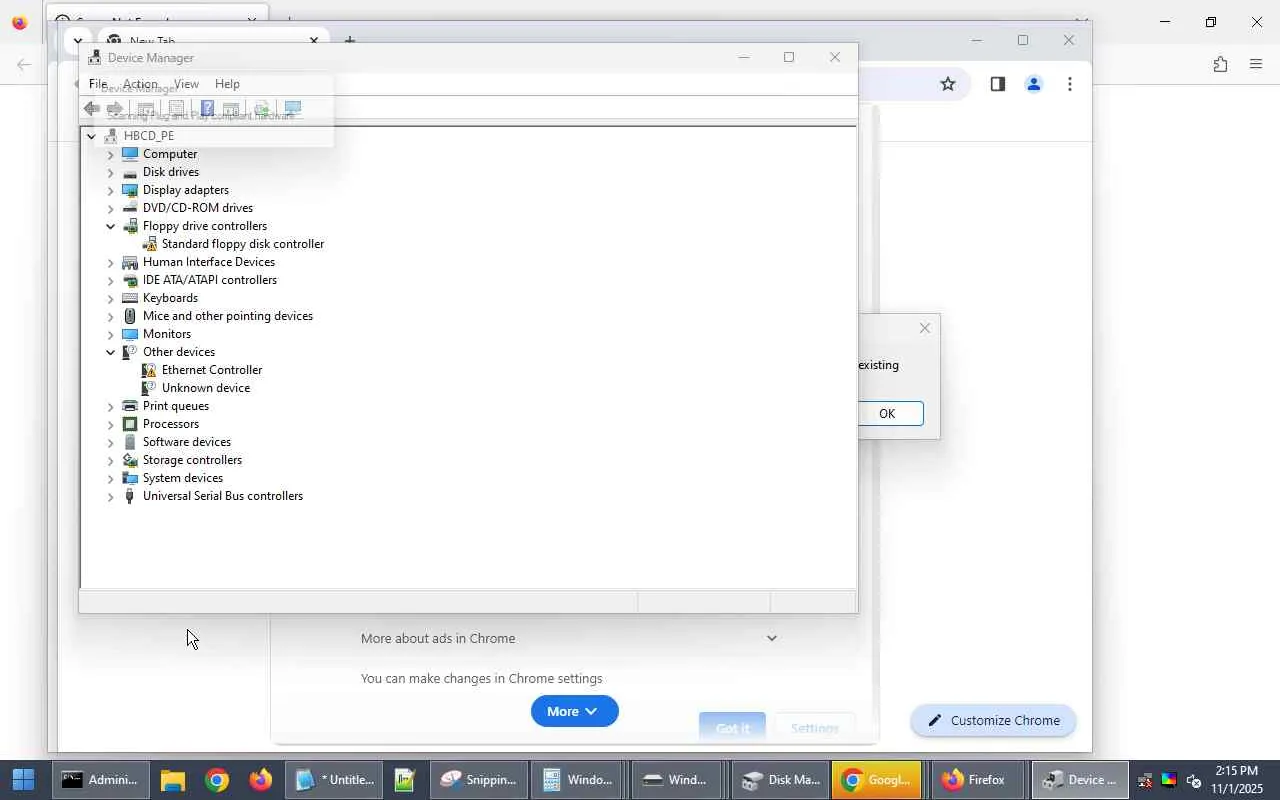Launch the pinned Firefox icon on the taskbar
This screenshot has width=1280, height=800.
261,780
